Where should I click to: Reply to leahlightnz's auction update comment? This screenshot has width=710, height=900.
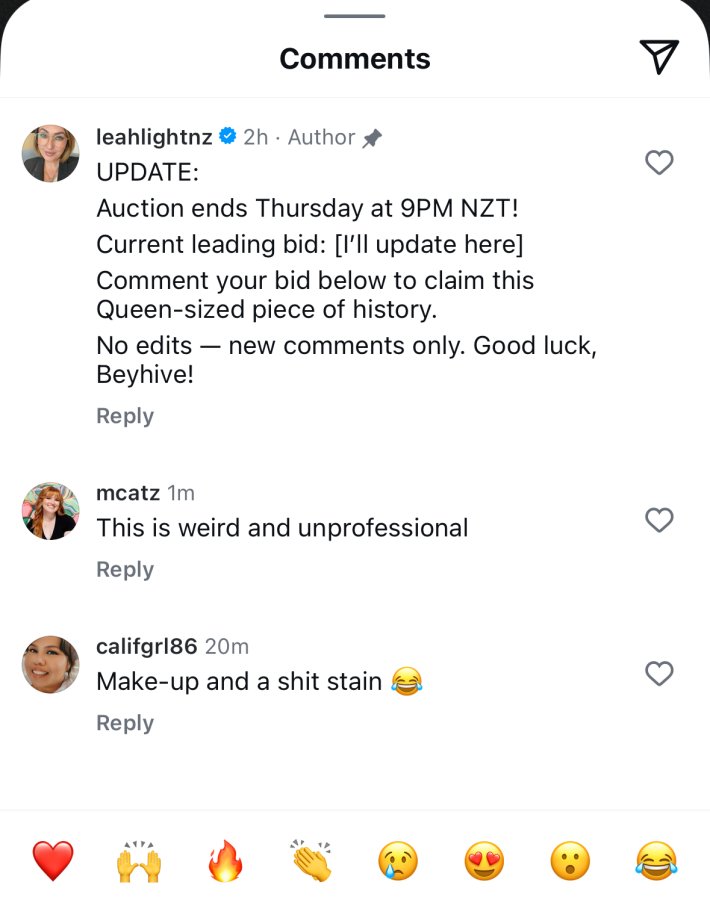pyautogui.click(x=125, y=416)
